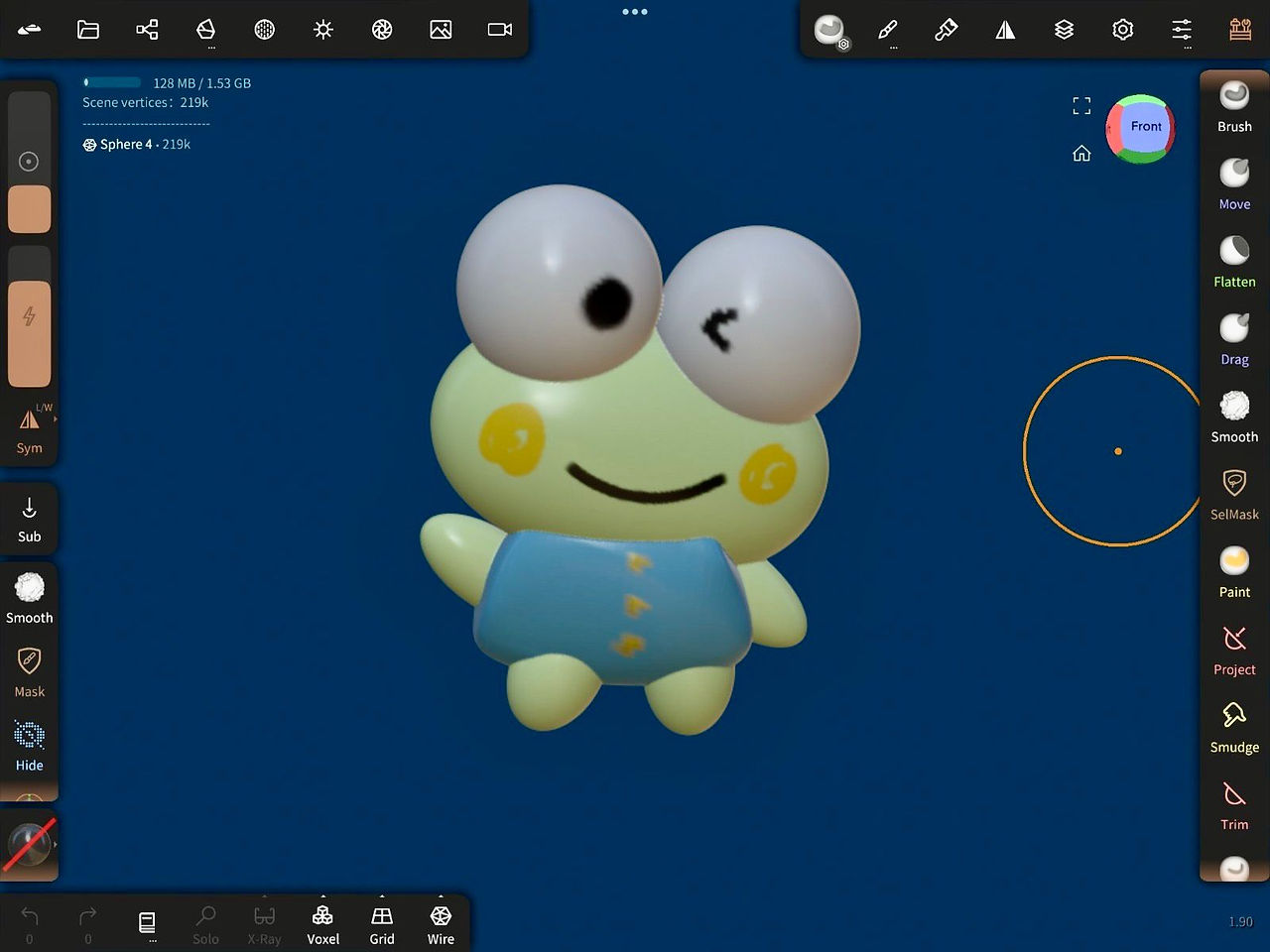Open the Post Process aperture menu
This screenshot has width=1270, height=952.
382,30
